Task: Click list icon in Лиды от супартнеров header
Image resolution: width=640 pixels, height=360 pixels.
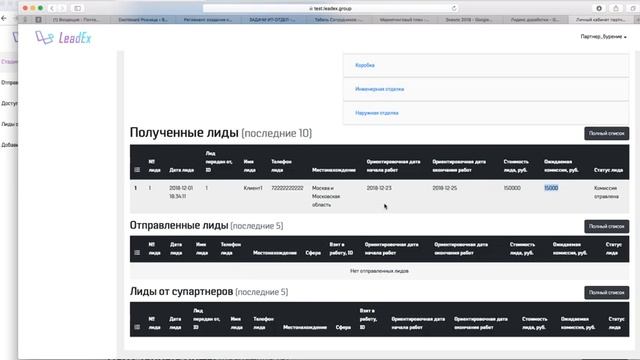Action: point(137,327)
